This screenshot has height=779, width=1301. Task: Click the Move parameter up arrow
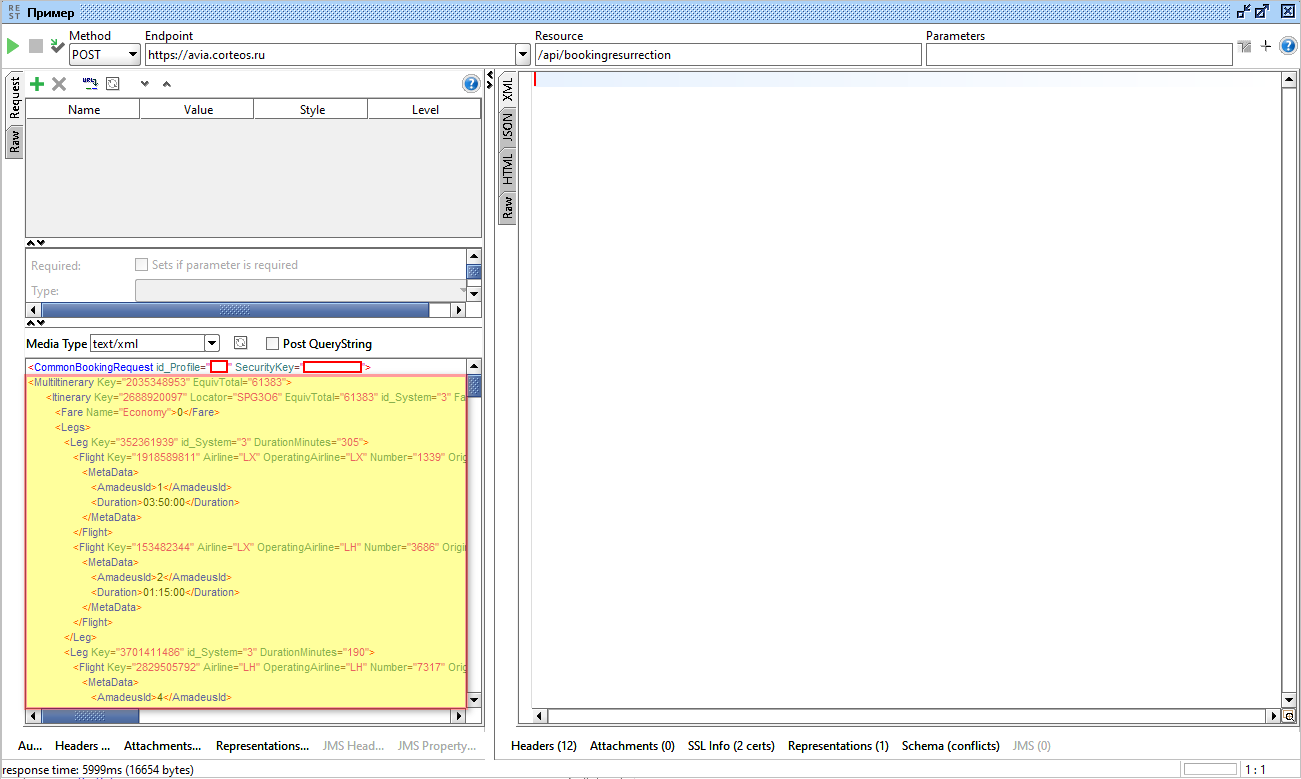pyautogui.click(x=166, y=85)
